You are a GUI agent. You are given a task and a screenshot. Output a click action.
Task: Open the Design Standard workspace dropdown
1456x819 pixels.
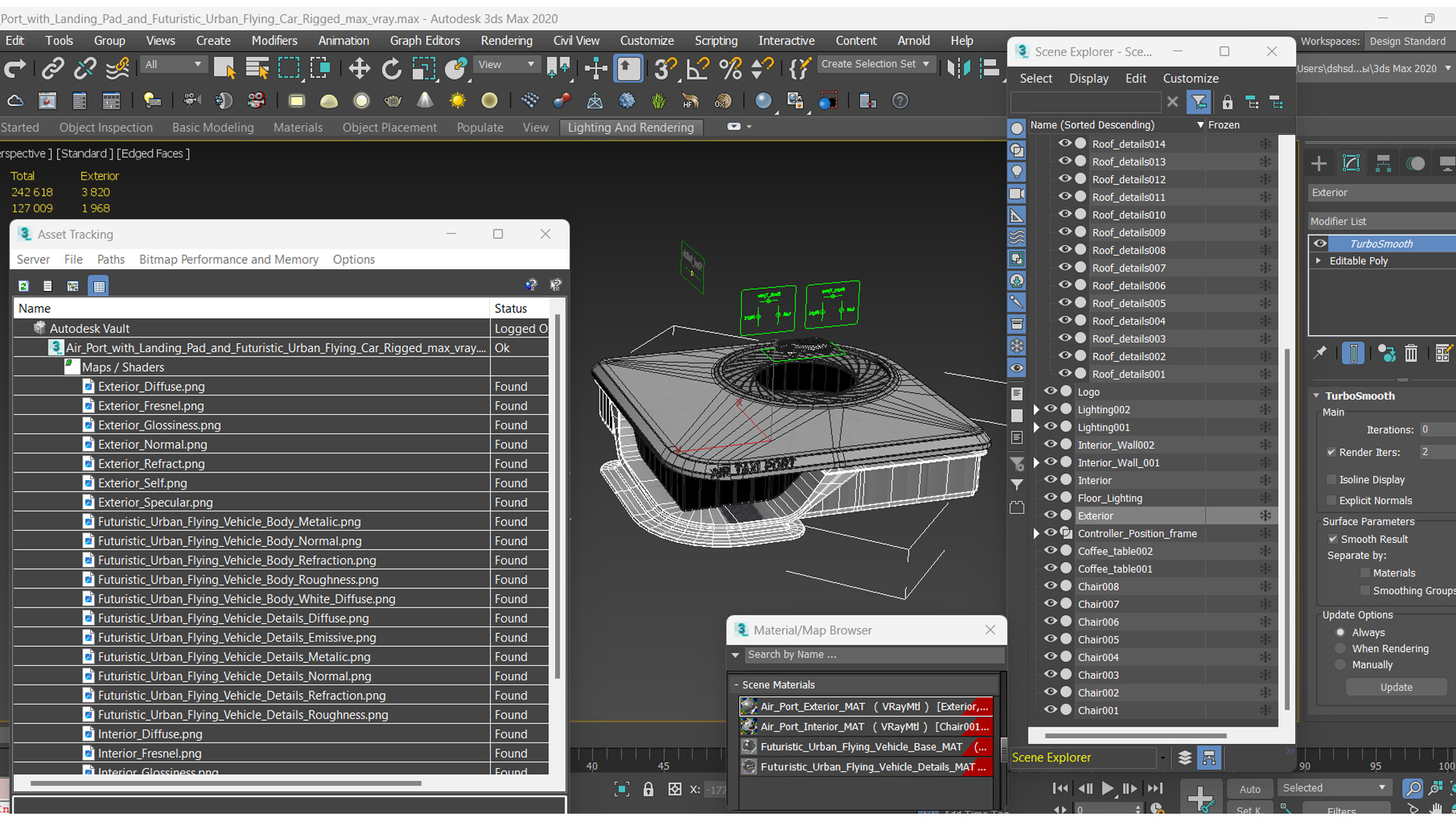point(1409,41)
